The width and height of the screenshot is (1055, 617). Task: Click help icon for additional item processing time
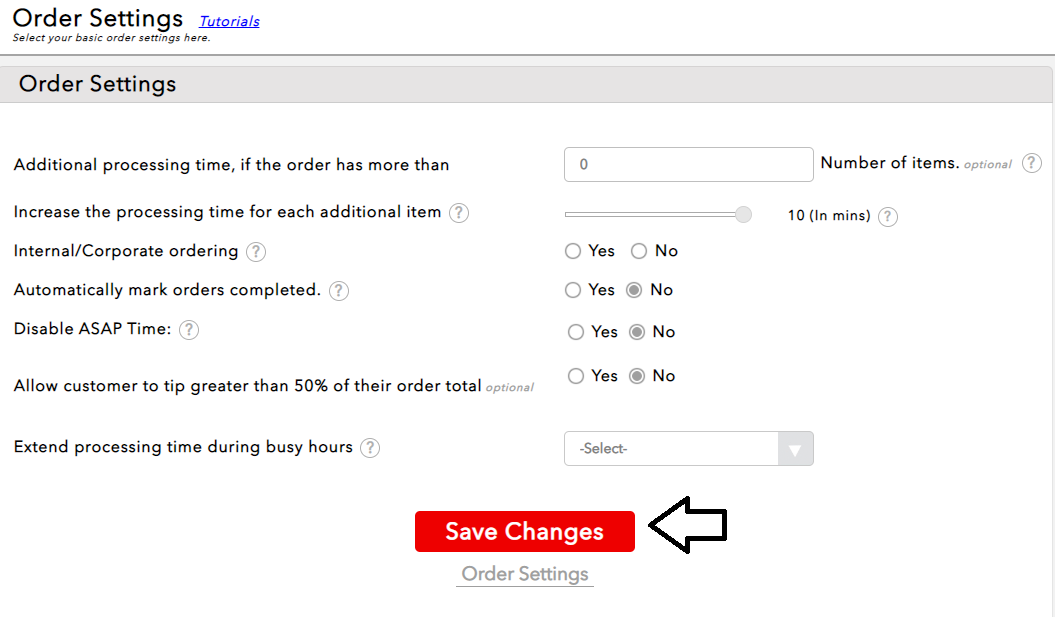pyautogui.click(x=459, y=212)
